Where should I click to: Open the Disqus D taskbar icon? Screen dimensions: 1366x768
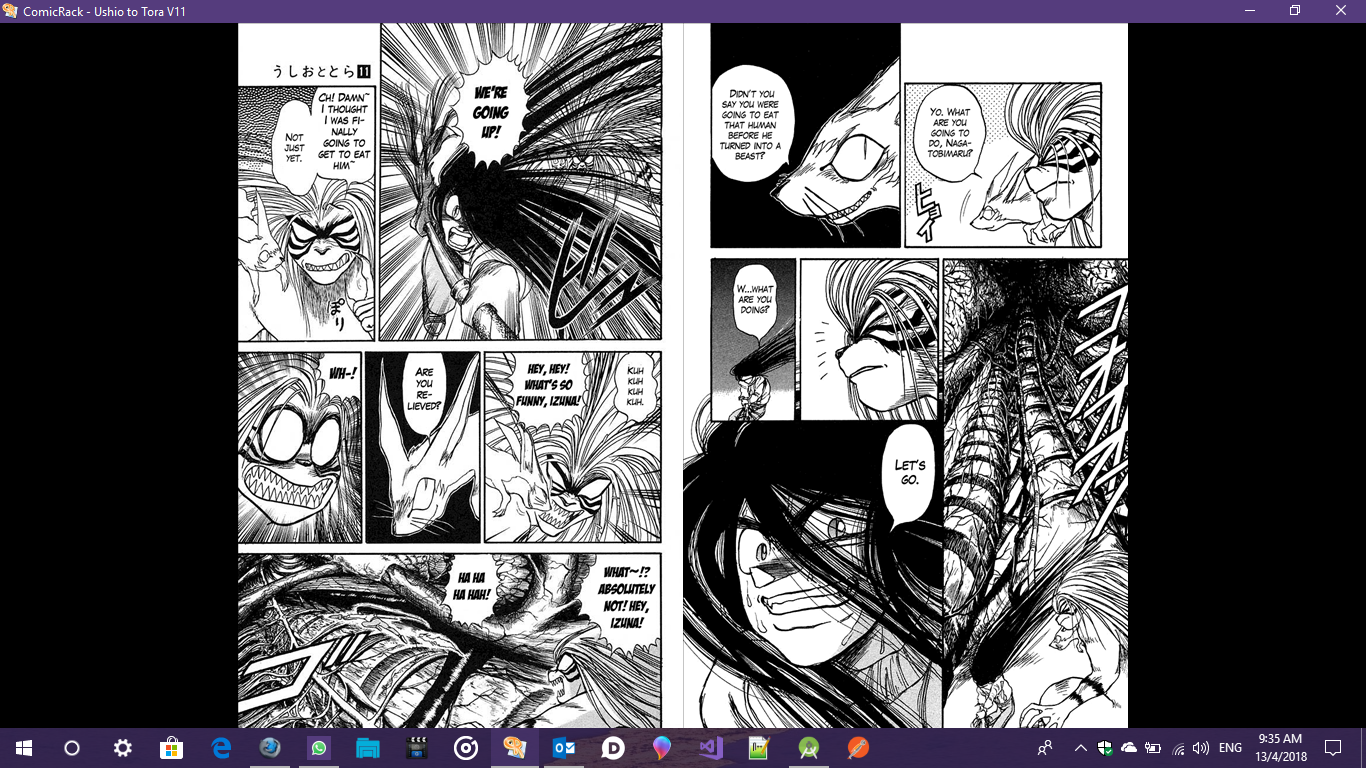pos(613,748)
